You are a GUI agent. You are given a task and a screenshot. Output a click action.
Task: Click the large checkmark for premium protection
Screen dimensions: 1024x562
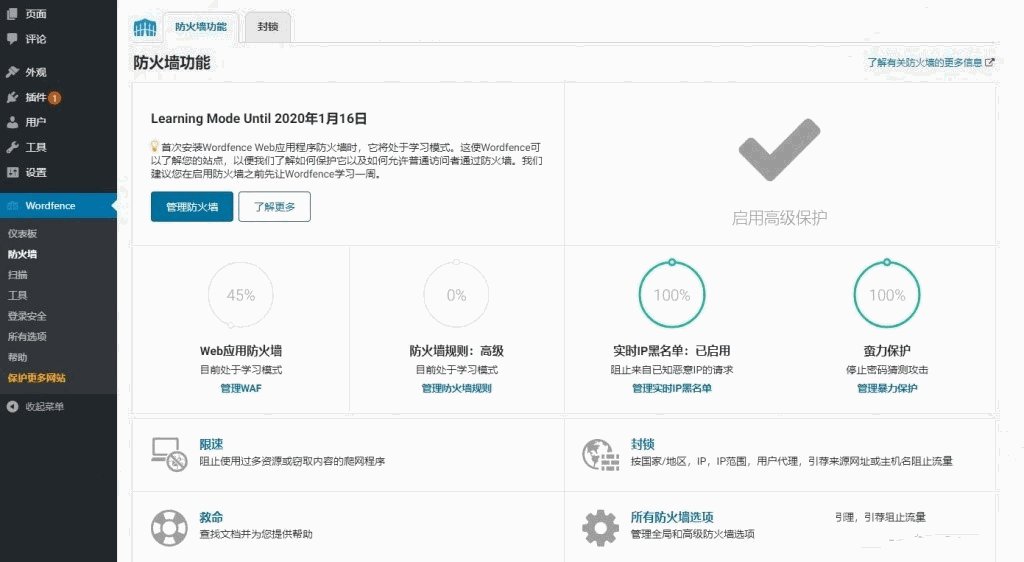point(779,151)
